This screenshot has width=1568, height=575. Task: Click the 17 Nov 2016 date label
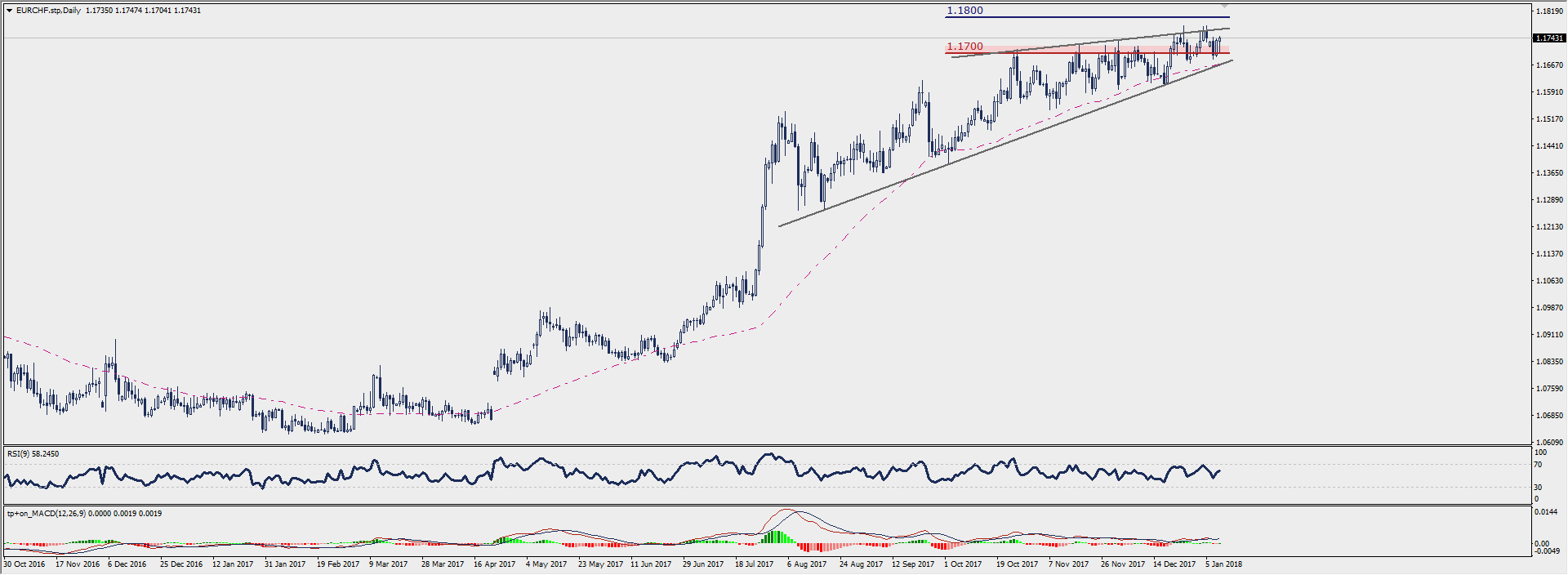(77, 564)
